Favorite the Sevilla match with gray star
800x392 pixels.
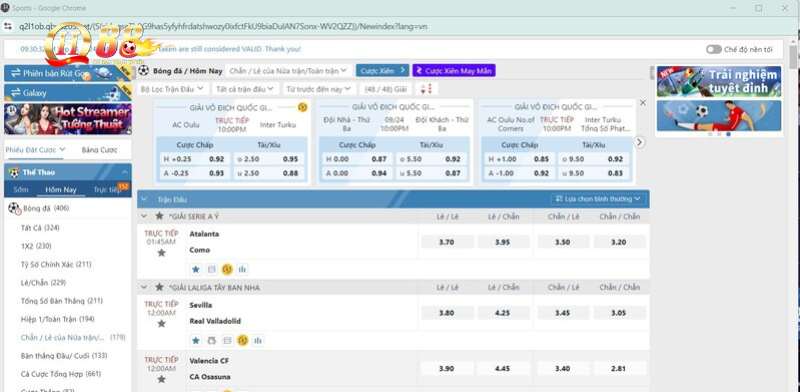pos(161,324)
